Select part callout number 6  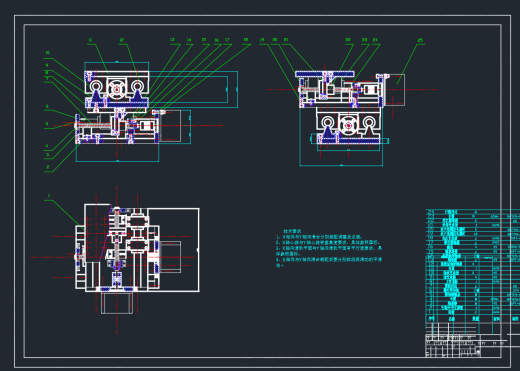pyautogui.click(x=47, y=106)
